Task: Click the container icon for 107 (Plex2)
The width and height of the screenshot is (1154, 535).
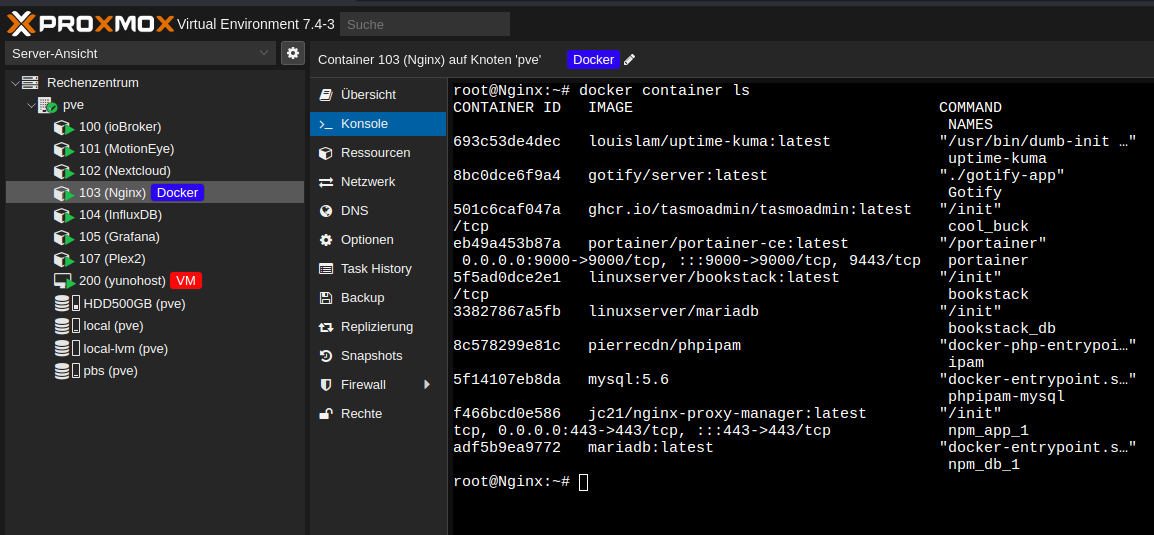Action: [65, 259]
